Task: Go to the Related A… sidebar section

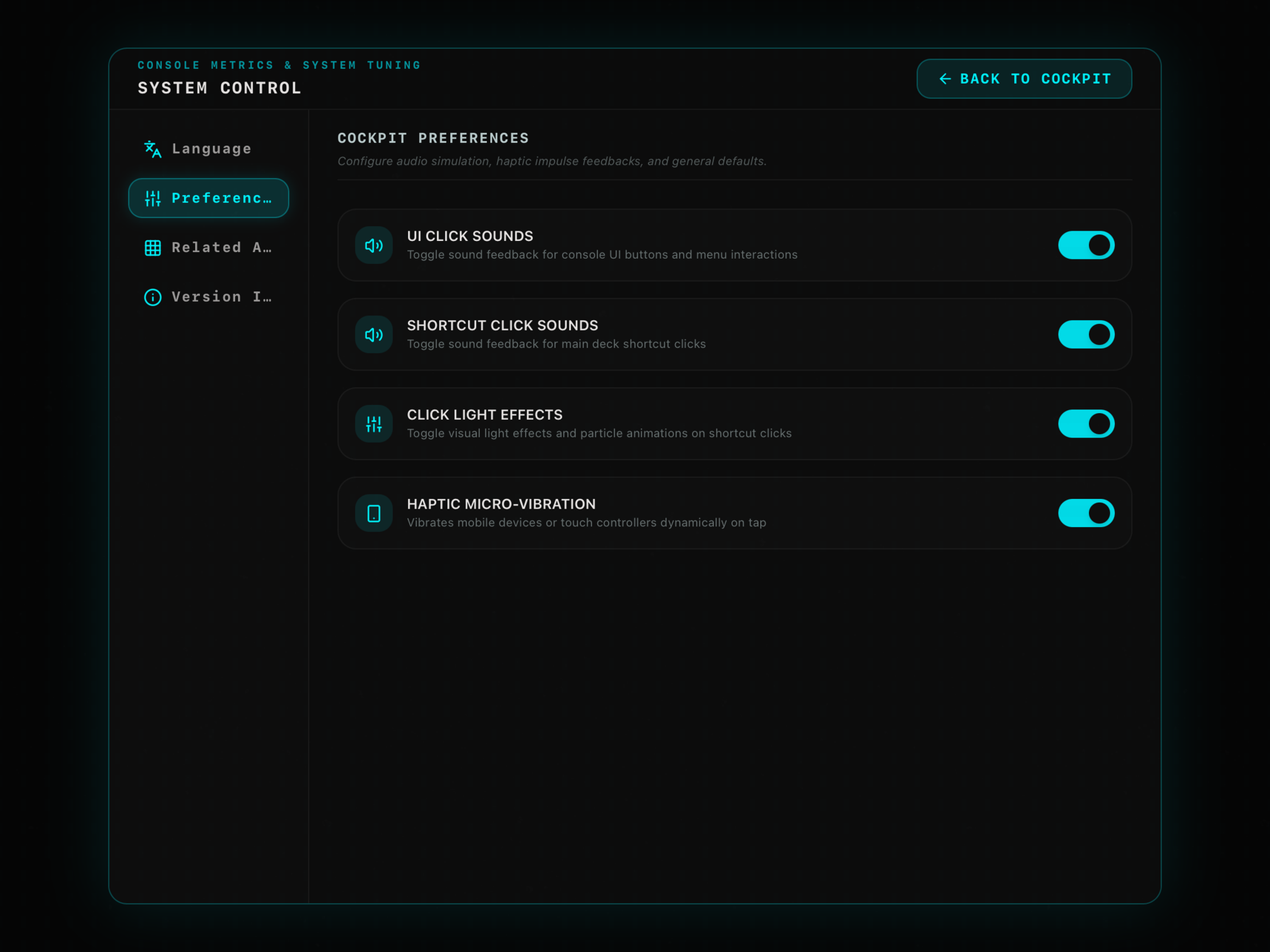Action: [208, 247]
